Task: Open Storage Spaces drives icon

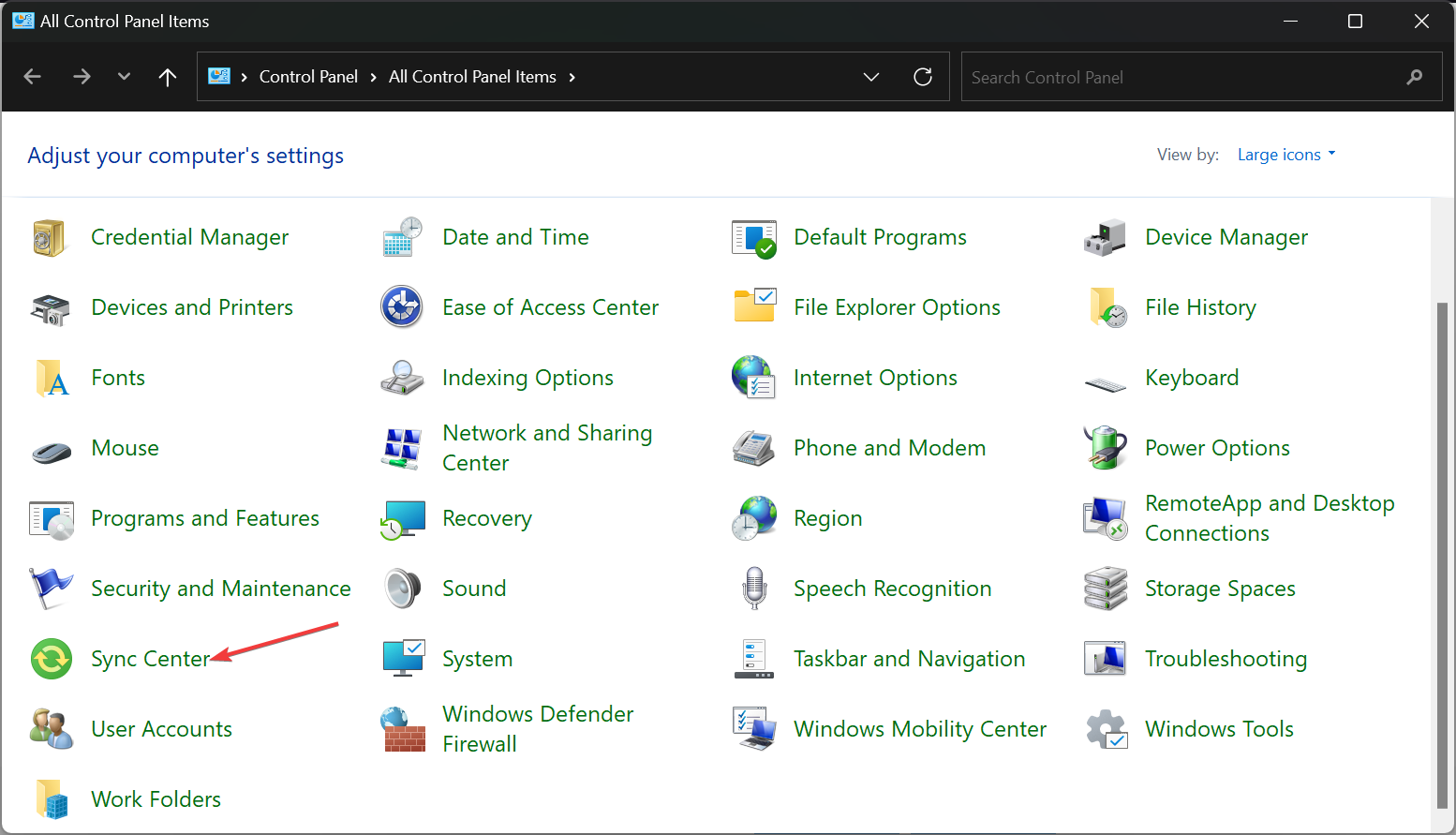Action: pos(1106,589)
